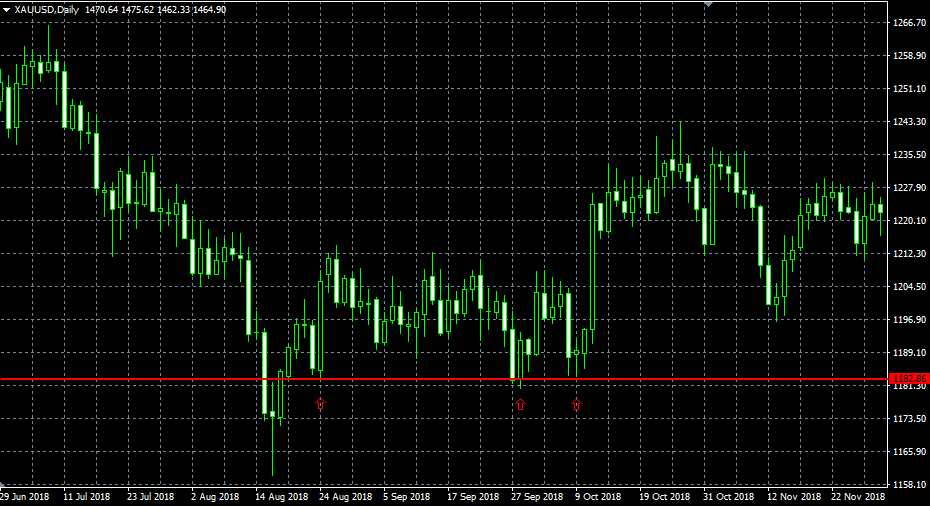930x506 pixels.
Task: Click the 5 Sep 2018 date label
Action: tap(406, 497)
